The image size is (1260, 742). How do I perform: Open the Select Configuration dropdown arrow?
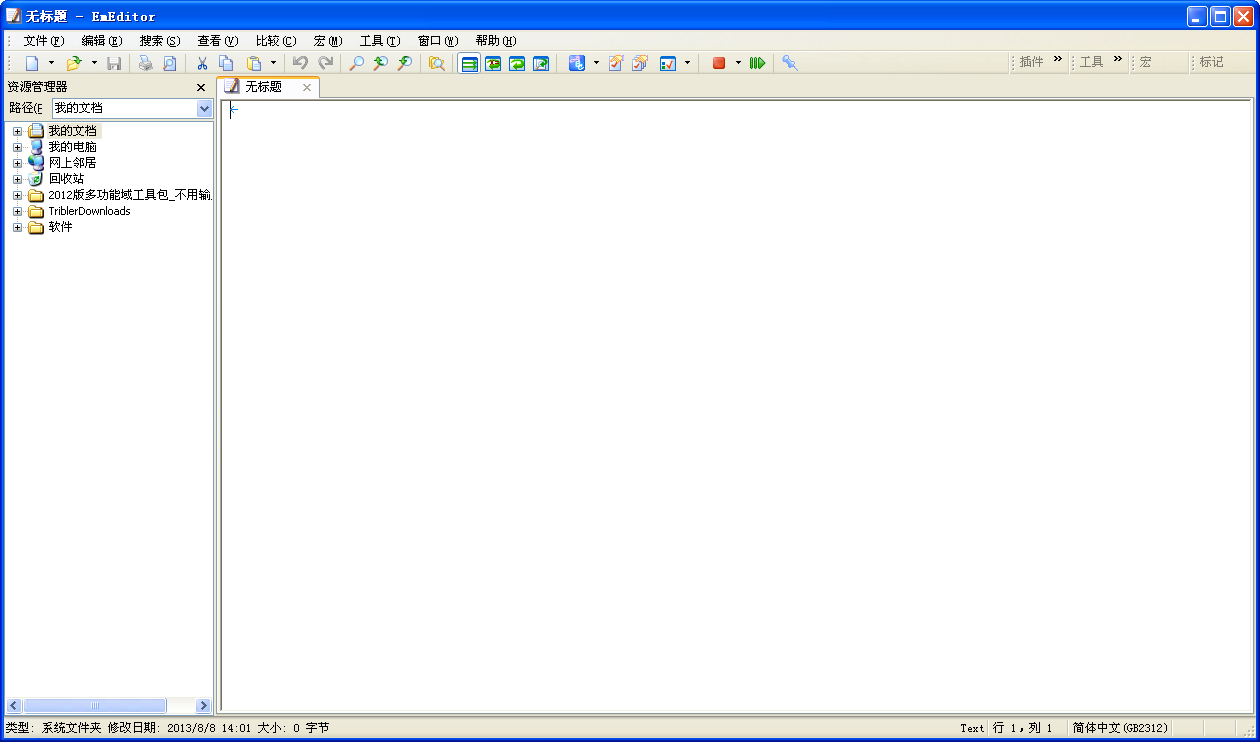tap(596, 63)
